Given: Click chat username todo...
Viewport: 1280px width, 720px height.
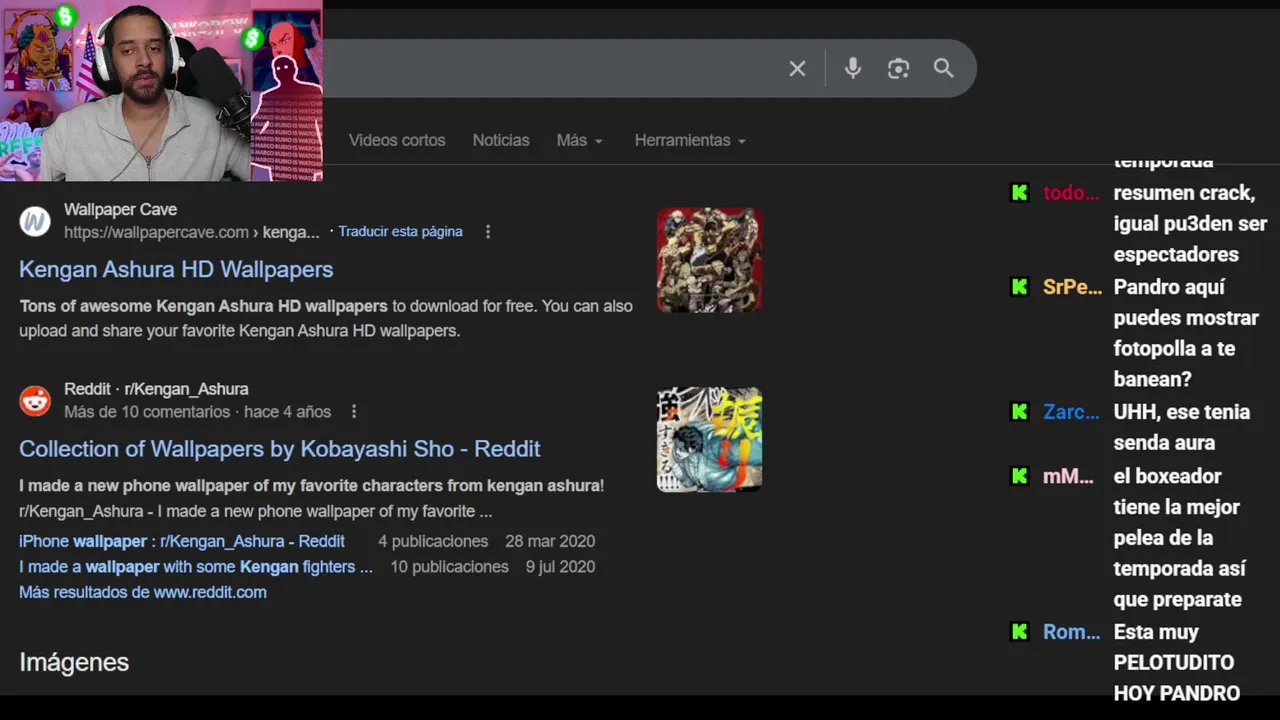Looking at the screenshot, I should click(1071, 193).
